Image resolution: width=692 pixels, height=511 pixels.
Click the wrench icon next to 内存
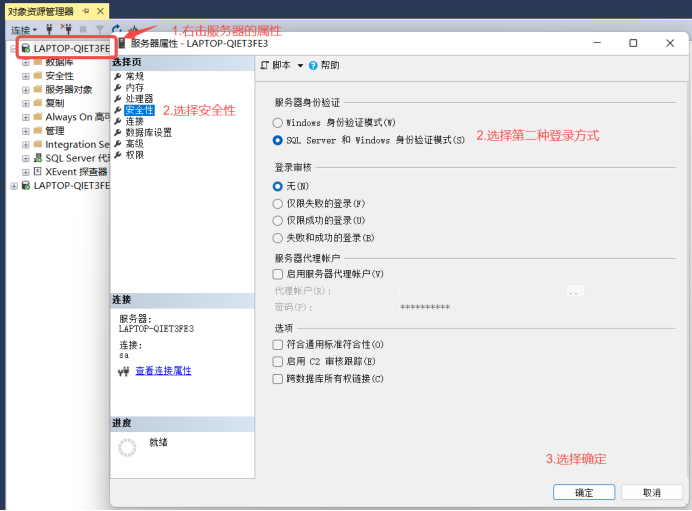click(x=118, y=87)
